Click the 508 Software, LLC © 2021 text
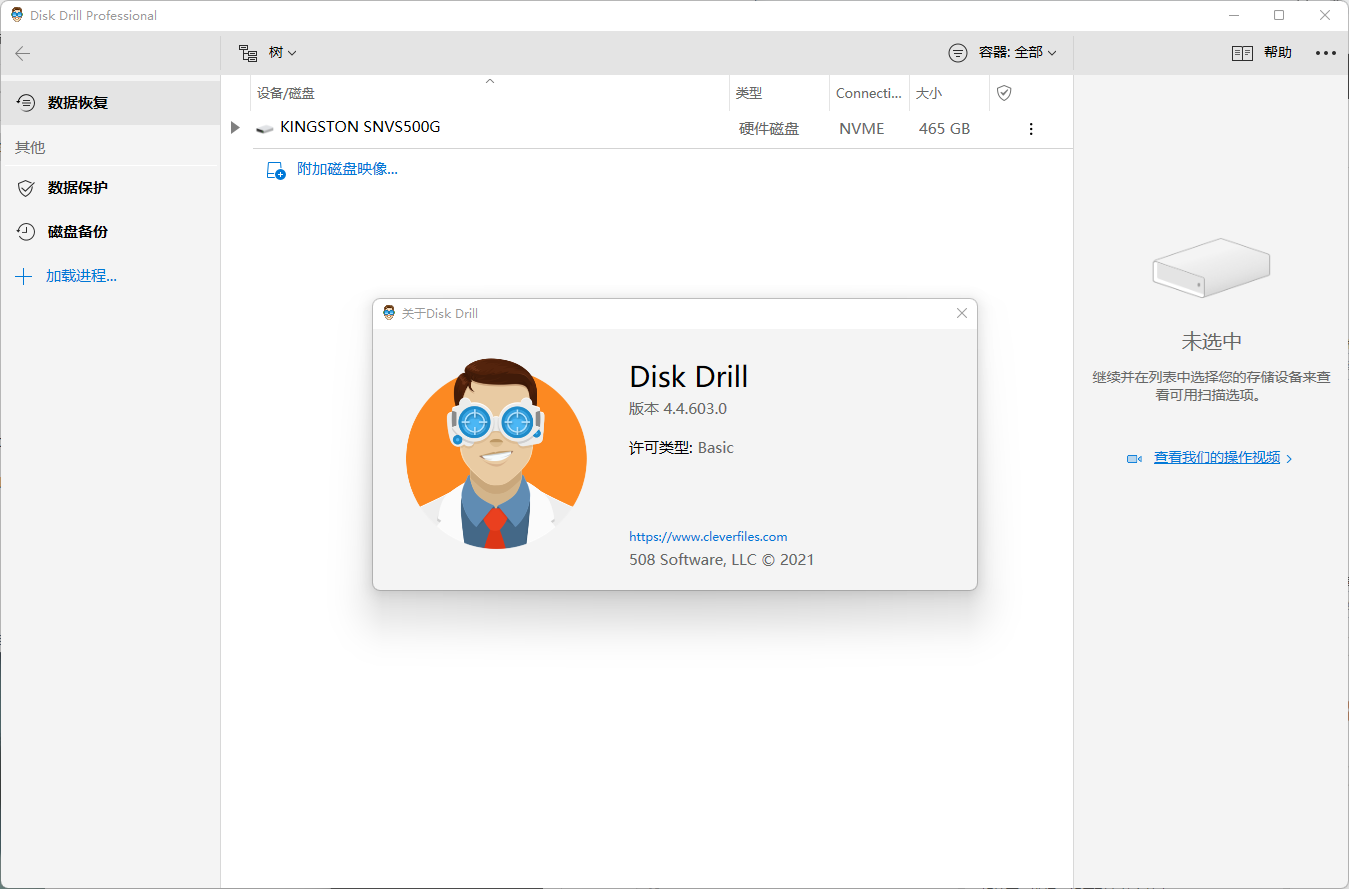 click(x=722, y=560)
